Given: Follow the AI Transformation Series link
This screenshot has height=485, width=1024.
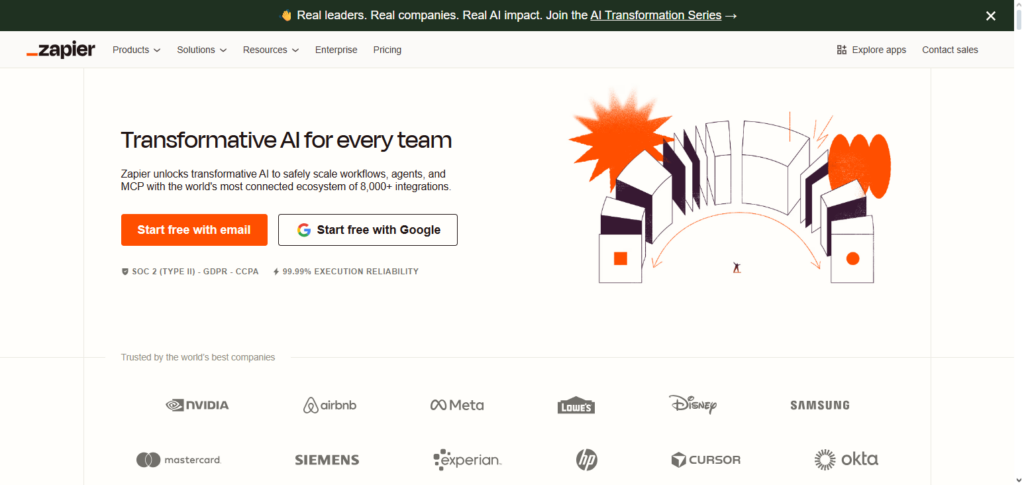Looking at the screenshot, I should tap(656, 16).
